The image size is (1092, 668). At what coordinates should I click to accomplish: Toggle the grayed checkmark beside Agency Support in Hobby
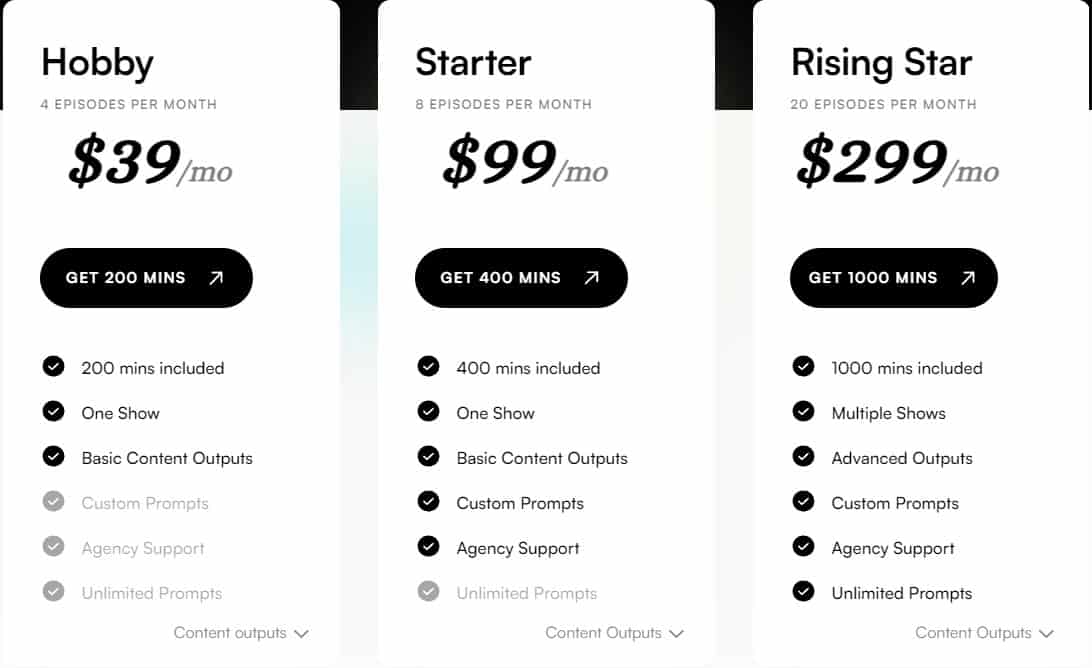tap(53, 547)
